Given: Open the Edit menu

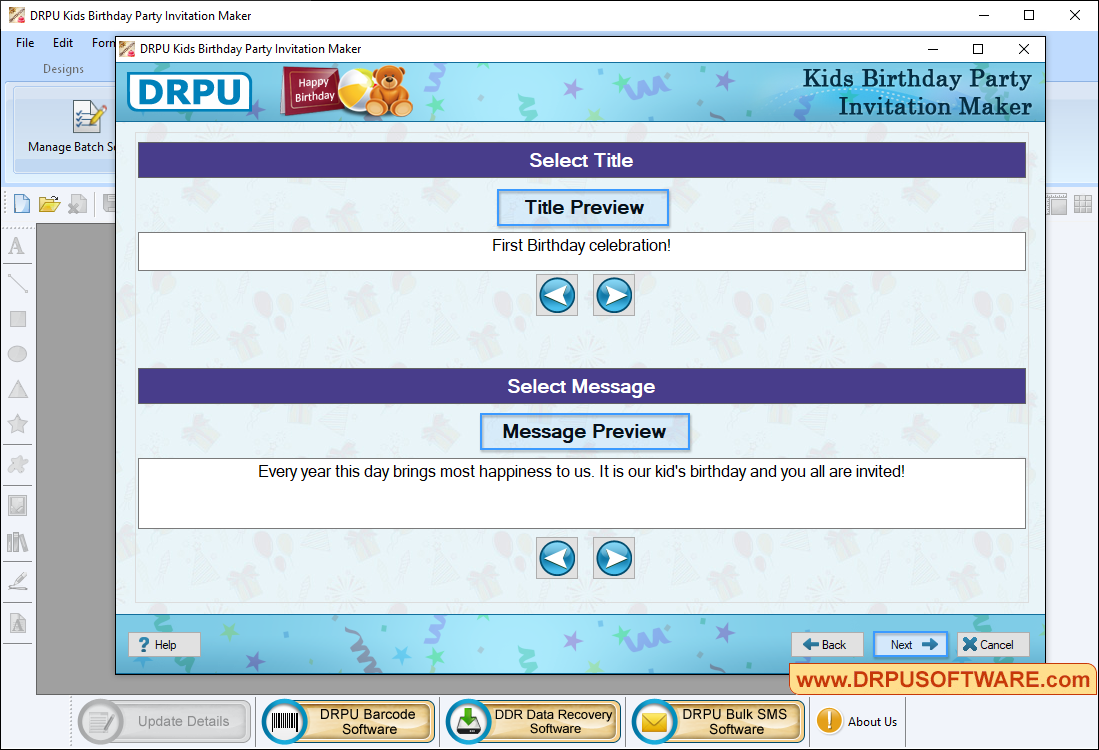Looking at the screenshot, I should (x=62, y=43).
